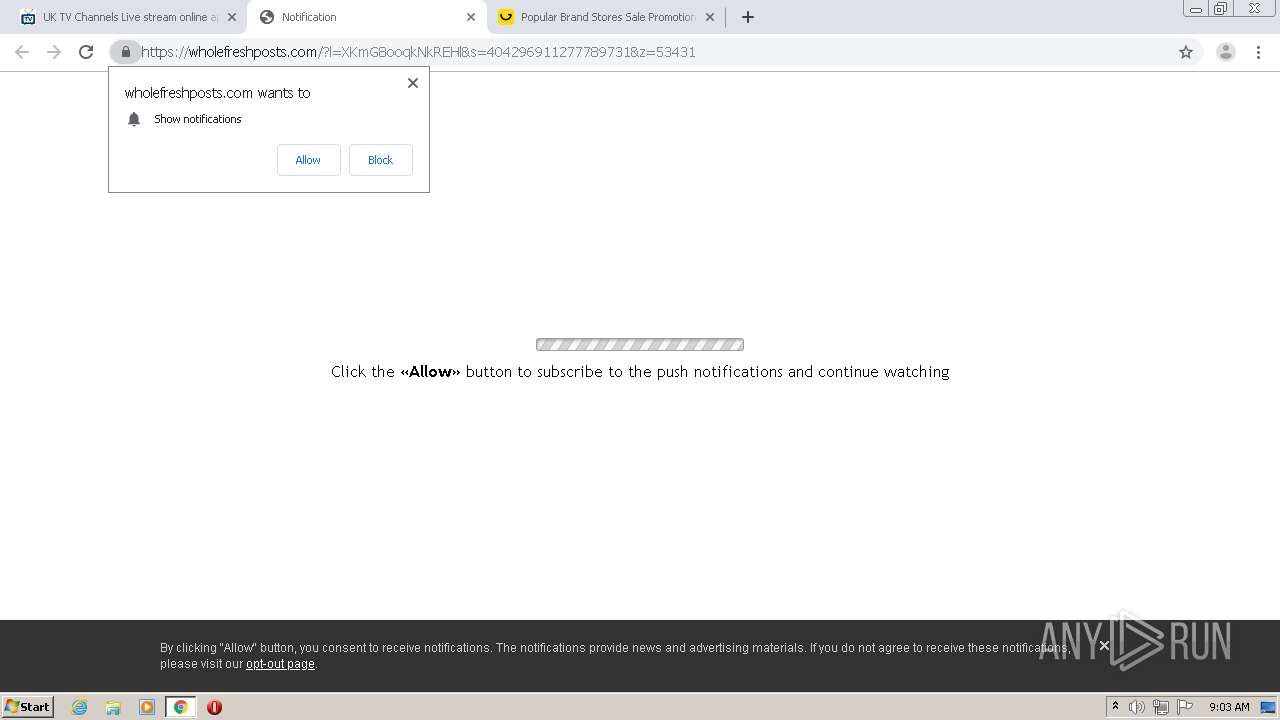Click Allow in the notification prompt
Image resolution: width=1280 pixels, height=720 pixels.
(x=308, y=160)
